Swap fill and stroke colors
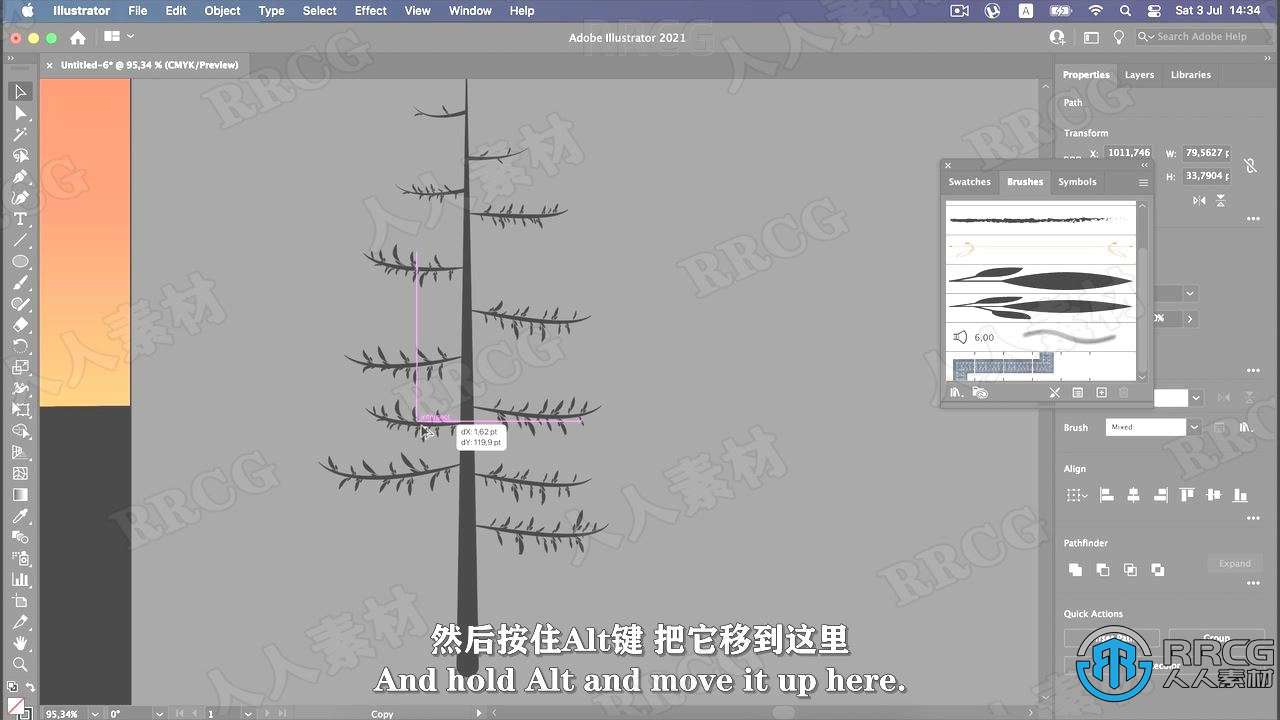Screen dimensions: 1280x720 pos(30,687)
